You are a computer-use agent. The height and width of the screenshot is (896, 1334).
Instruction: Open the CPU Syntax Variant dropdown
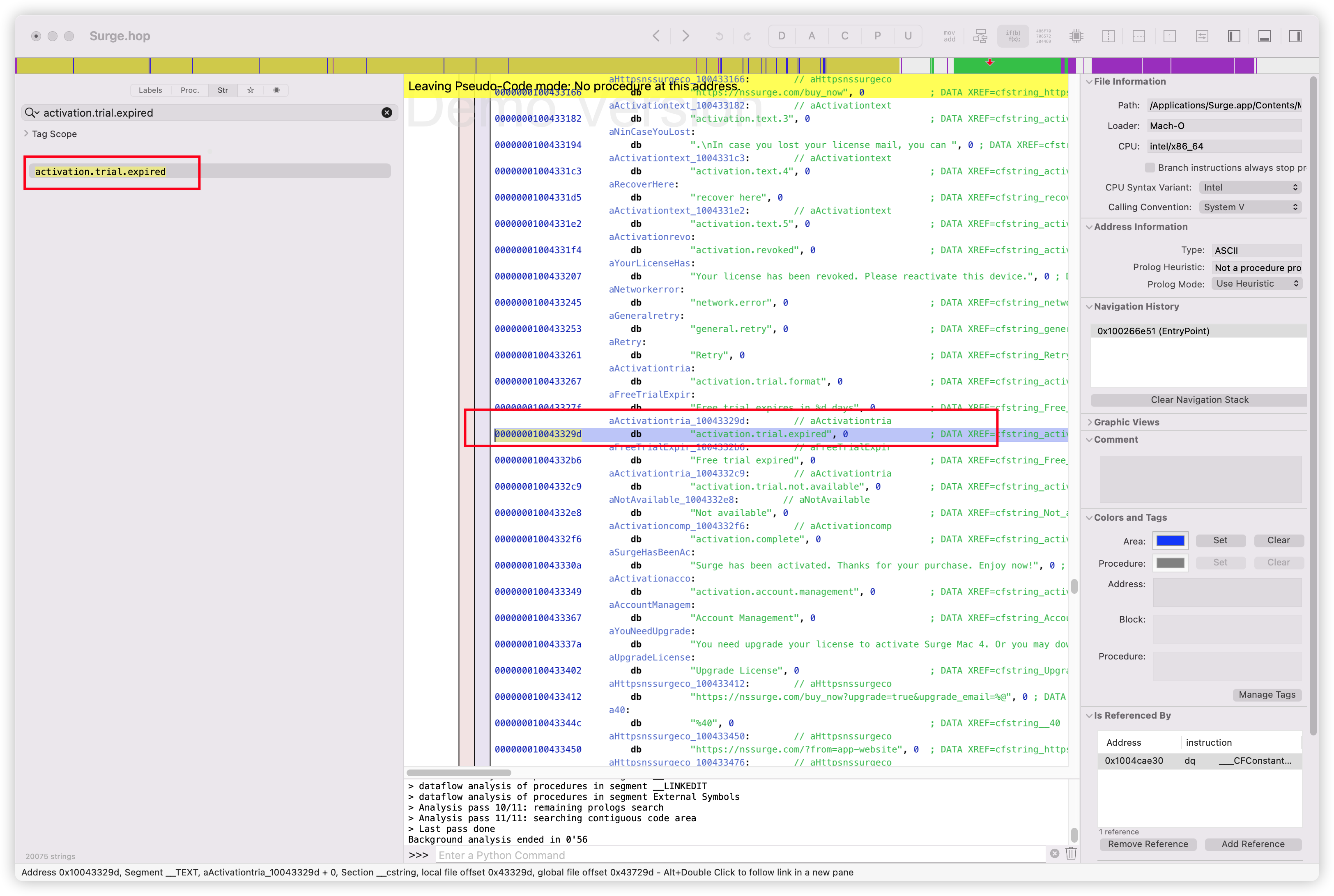[1250, 187]
